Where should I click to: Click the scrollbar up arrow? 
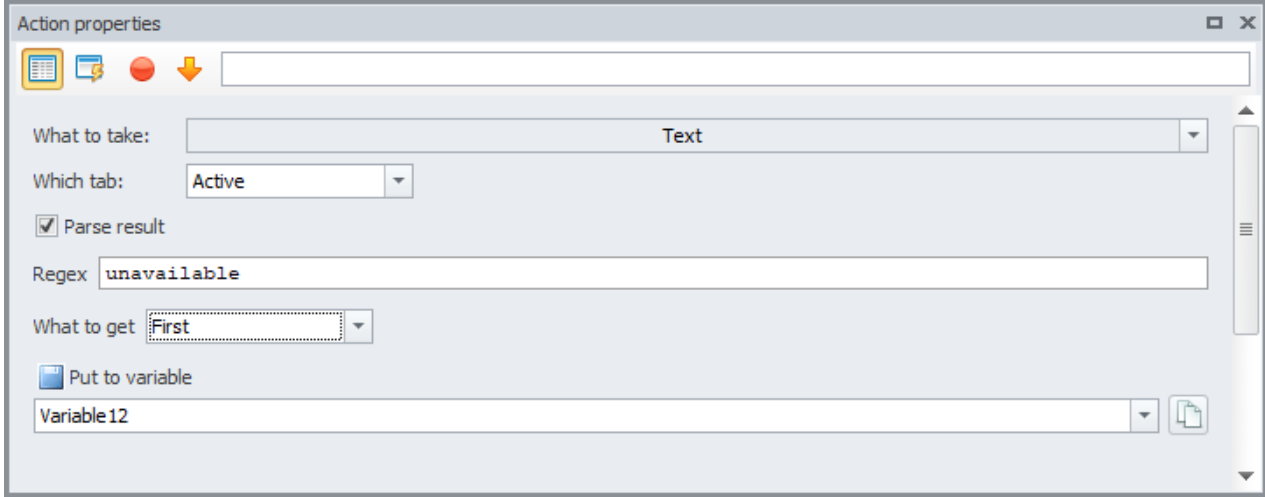tap(1246, 110)
